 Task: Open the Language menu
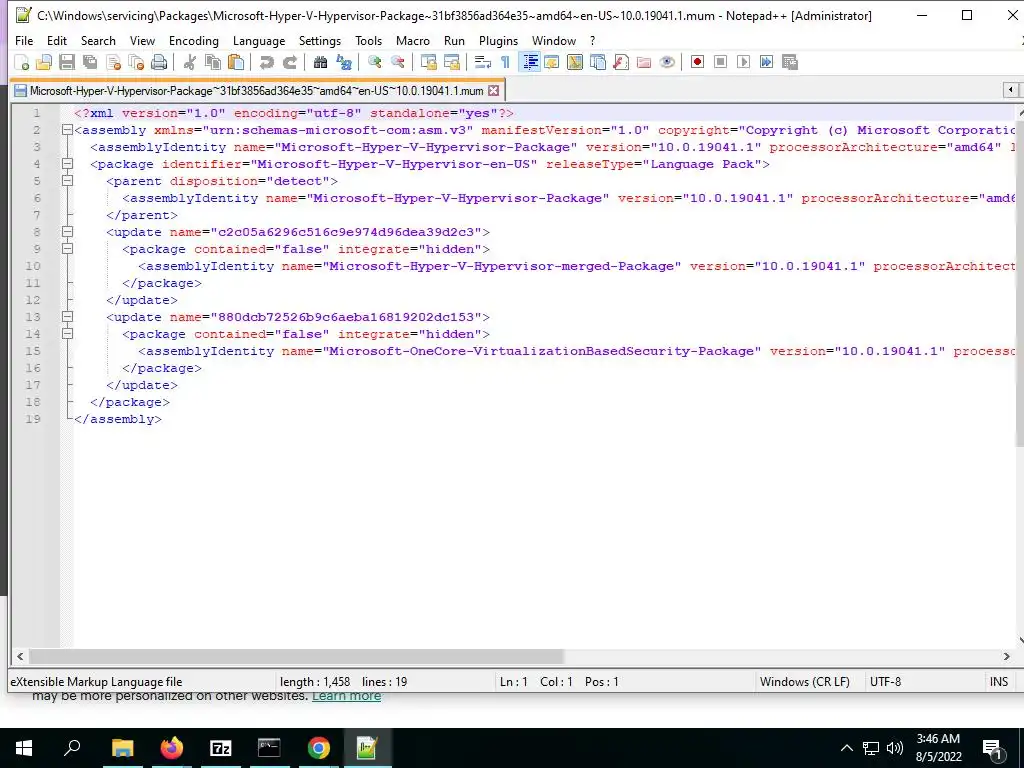[x=259, y=40]
